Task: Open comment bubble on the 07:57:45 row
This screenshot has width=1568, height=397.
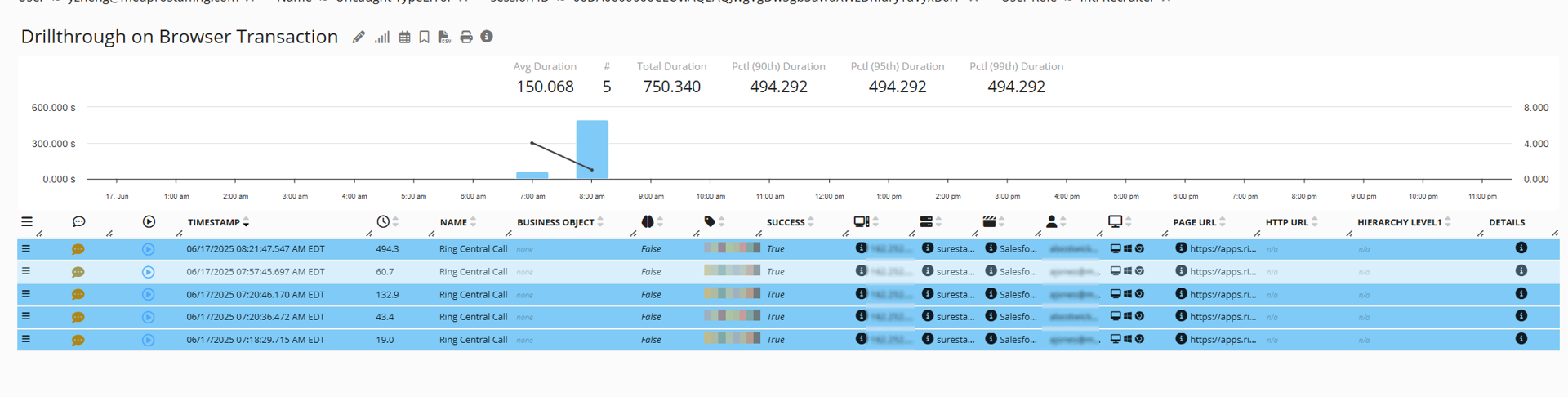Action: coord(78,272)
